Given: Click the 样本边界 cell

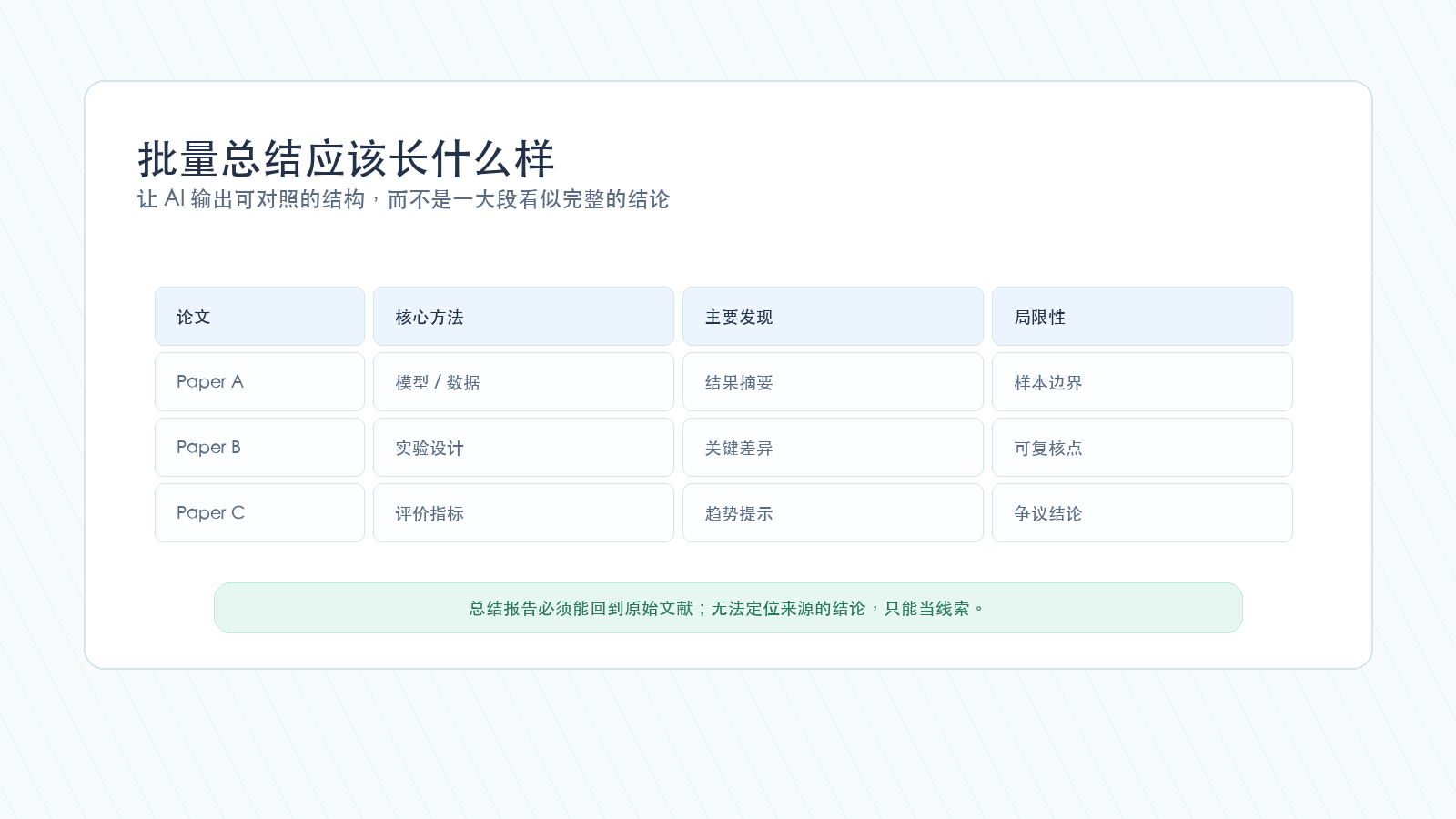Looking at the screenshot, I should 1142,382.
